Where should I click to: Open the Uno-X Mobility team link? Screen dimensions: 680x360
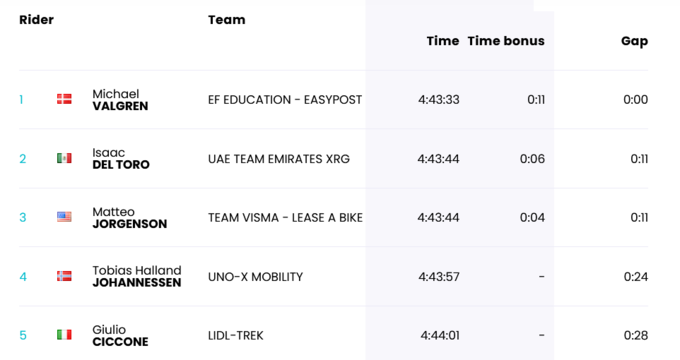click(x=255, y=277)
